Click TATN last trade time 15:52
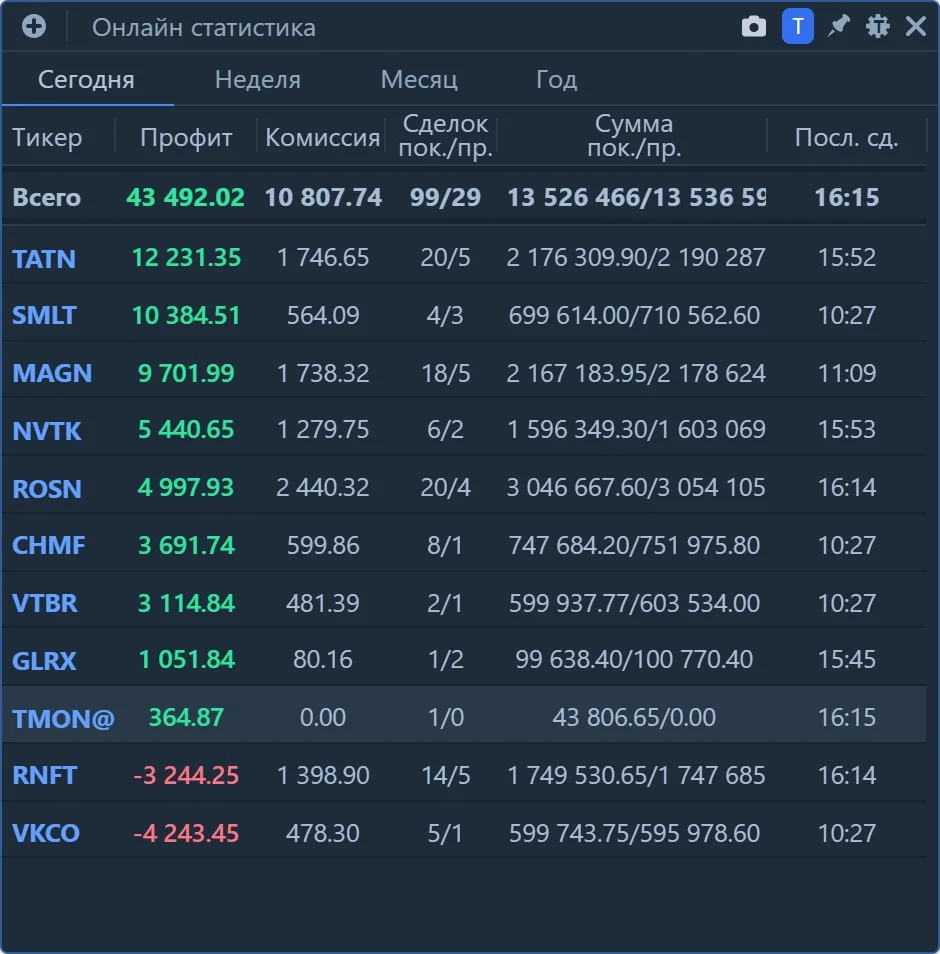 click(x=846, y=257)
